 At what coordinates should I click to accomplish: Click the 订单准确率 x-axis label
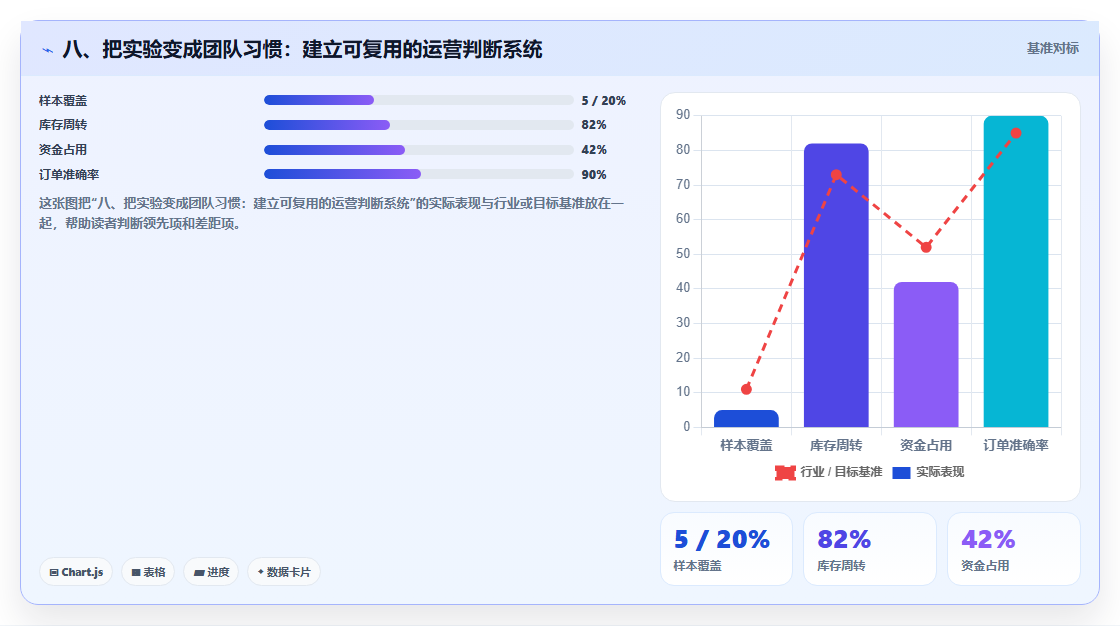1016,445
